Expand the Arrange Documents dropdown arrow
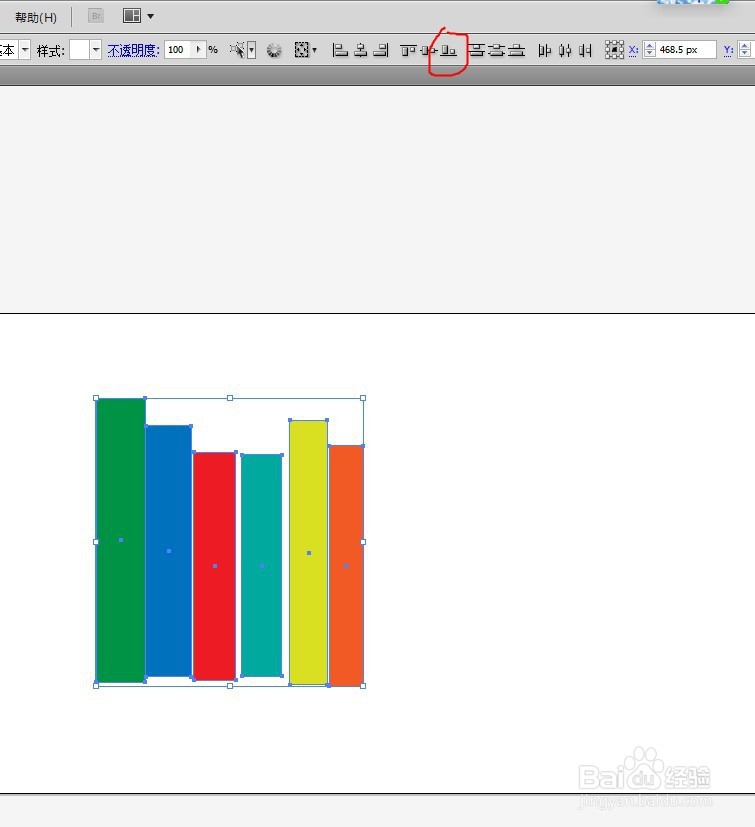 [150, 16]
